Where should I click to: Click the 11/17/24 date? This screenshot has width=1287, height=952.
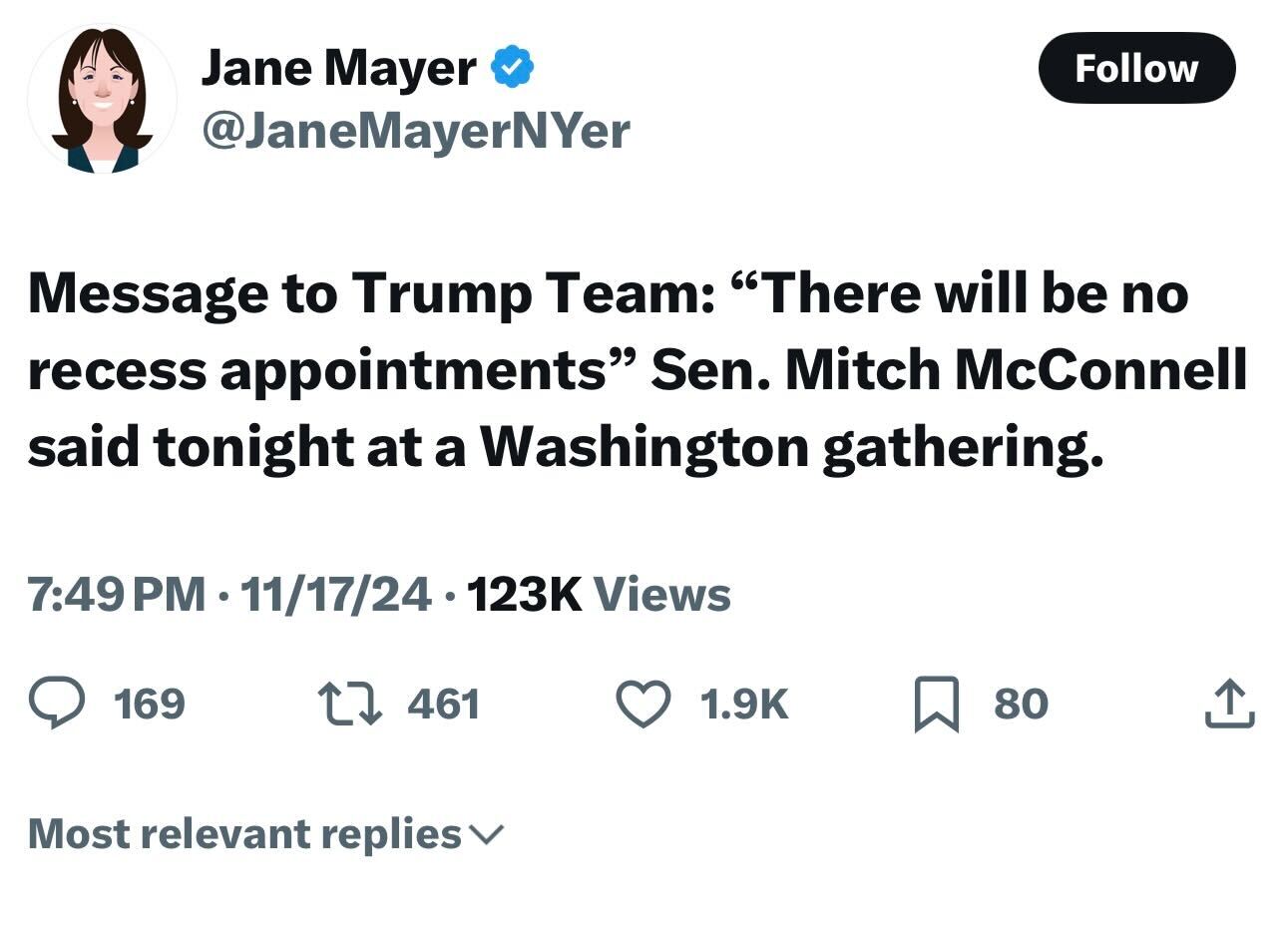[x=336, y=595]
